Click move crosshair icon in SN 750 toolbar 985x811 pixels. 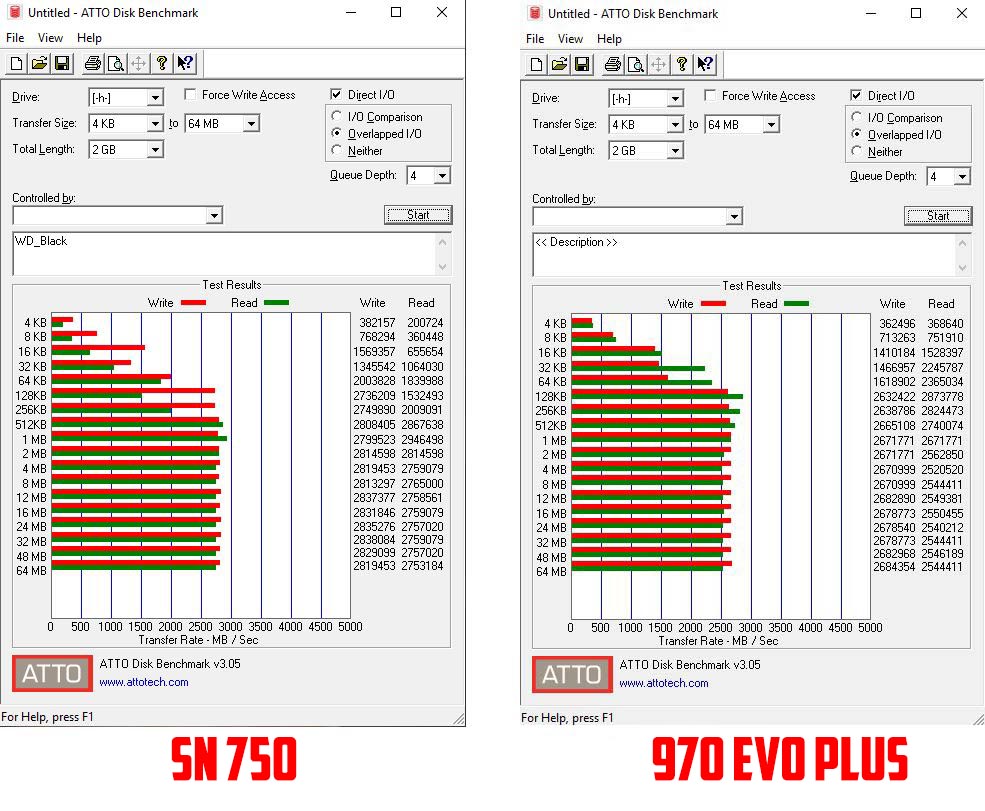139,63
